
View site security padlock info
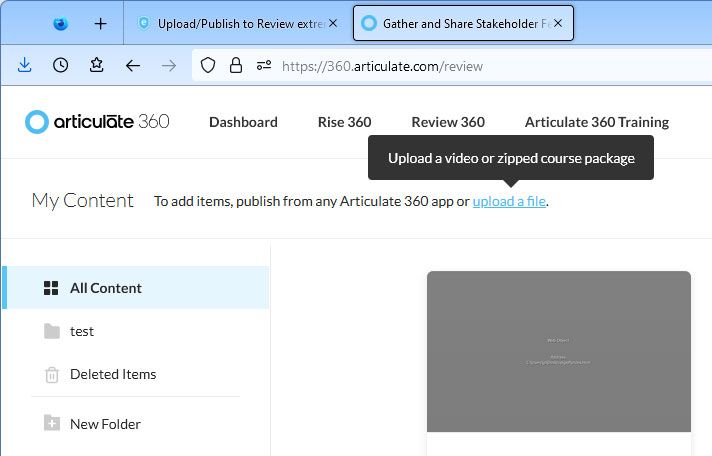pyautogui.click(x=236, y=65)
